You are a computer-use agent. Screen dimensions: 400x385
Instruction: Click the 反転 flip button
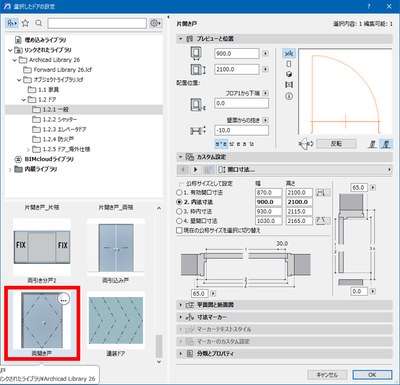(x=336, y=144)
